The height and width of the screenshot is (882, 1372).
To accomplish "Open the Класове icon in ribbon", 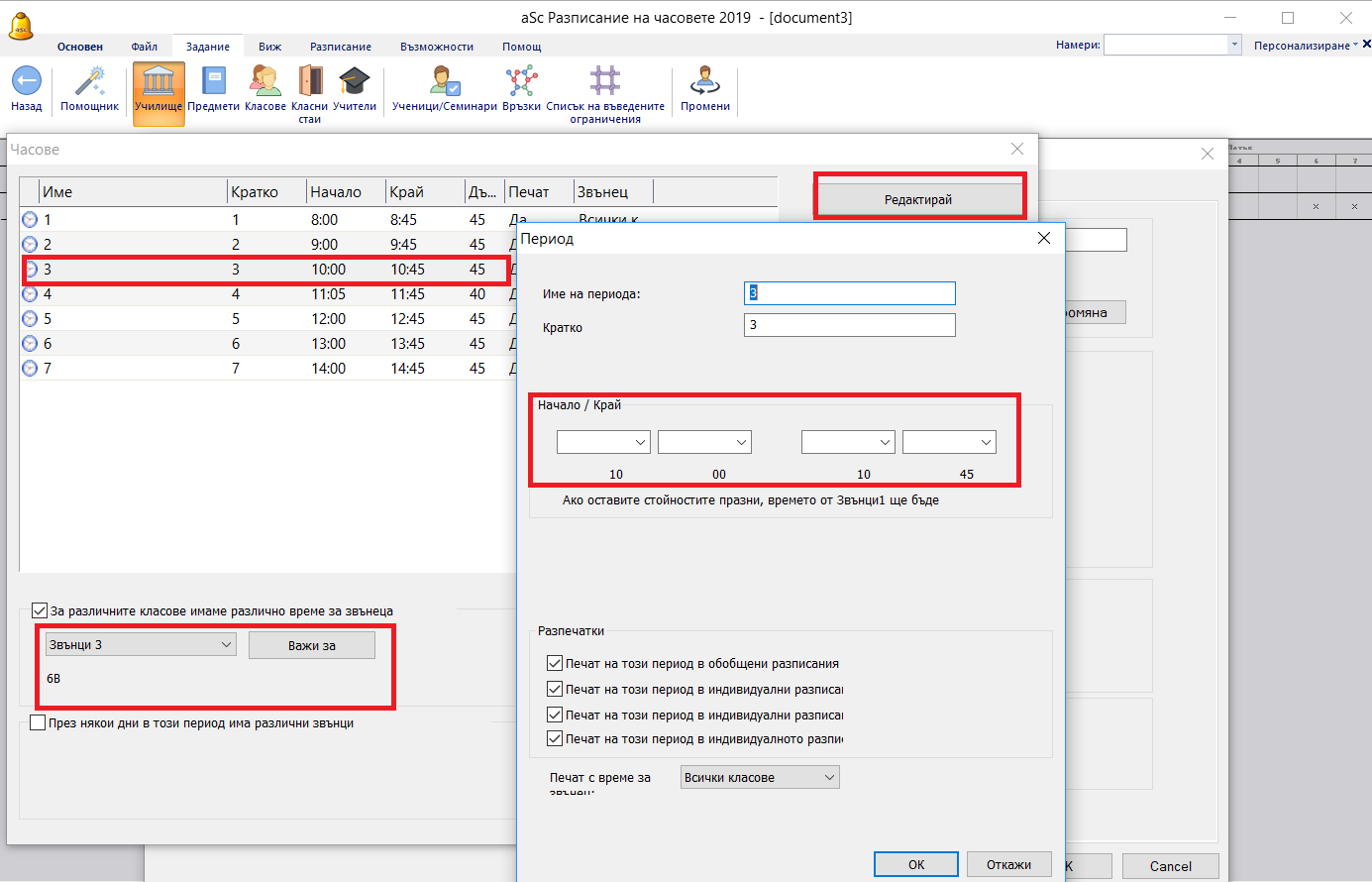I will (x=264, y=82).
